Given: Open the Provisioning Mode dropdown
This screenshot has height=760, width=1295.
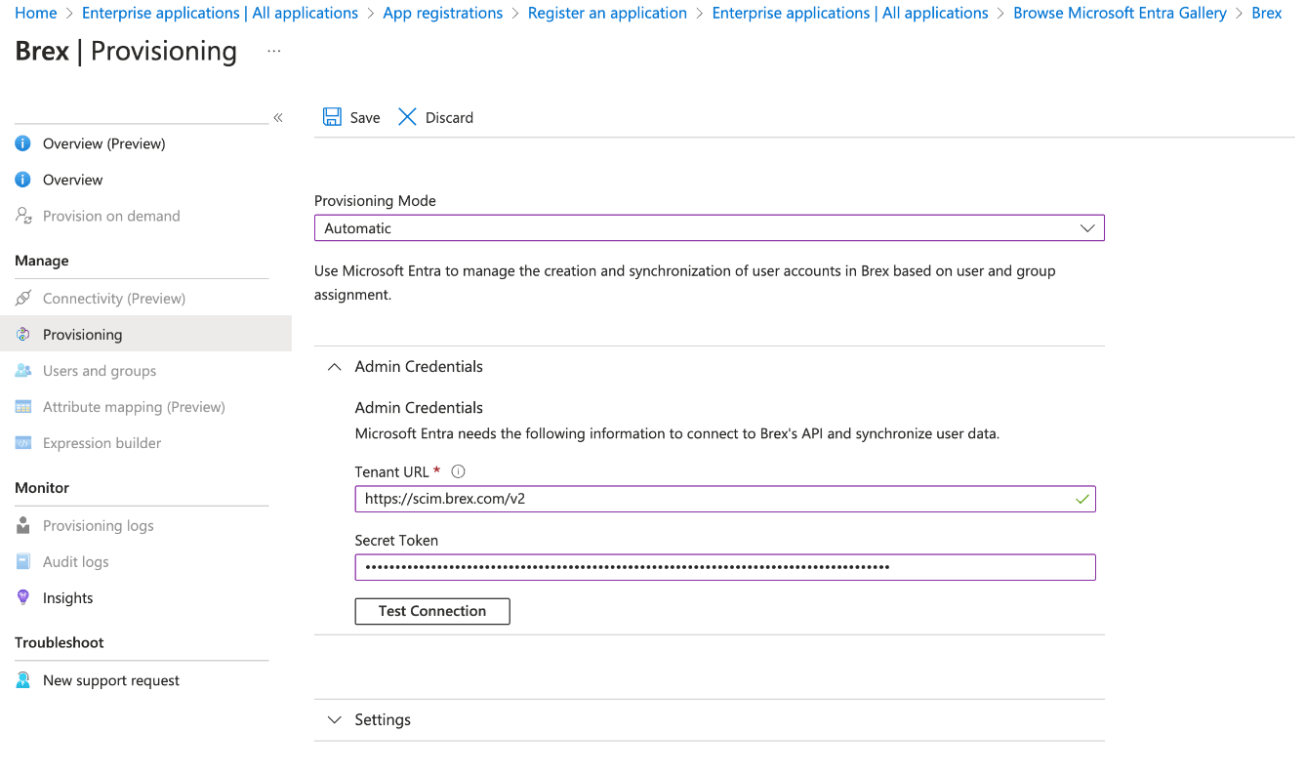Looking at the screenshot, I should [x=1086, y=228].
